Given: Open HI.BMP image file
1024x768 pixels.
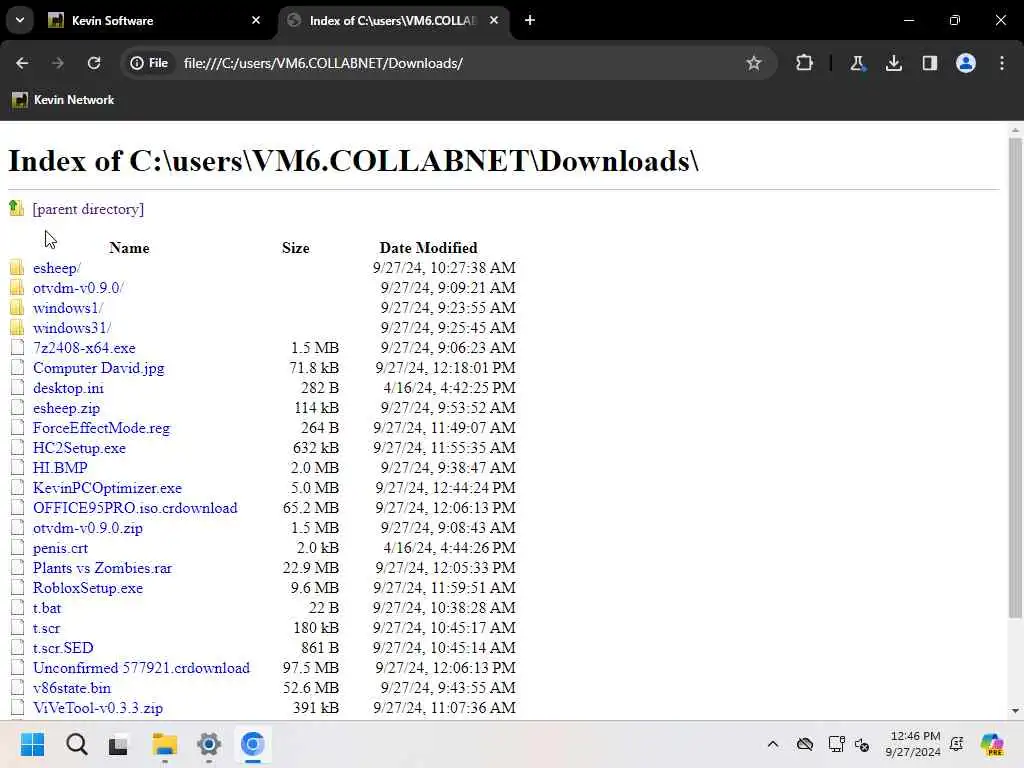Looking at the screenshot, I should 60,468.
